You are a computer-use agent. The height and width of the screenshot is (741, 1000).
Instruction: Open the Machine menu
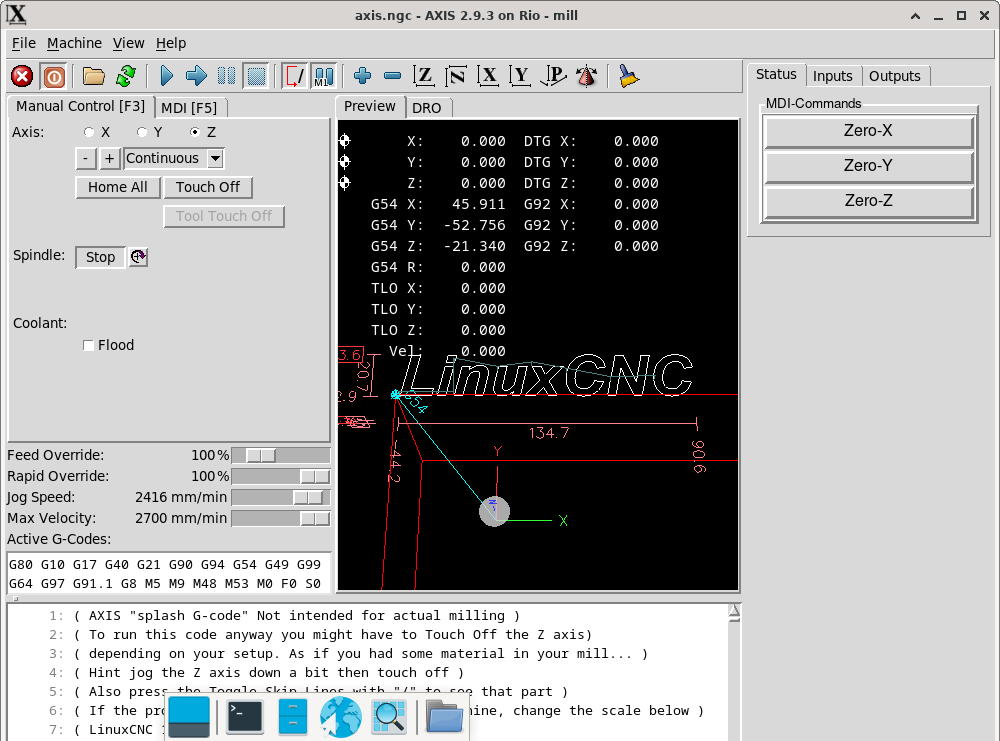[74, 43]
